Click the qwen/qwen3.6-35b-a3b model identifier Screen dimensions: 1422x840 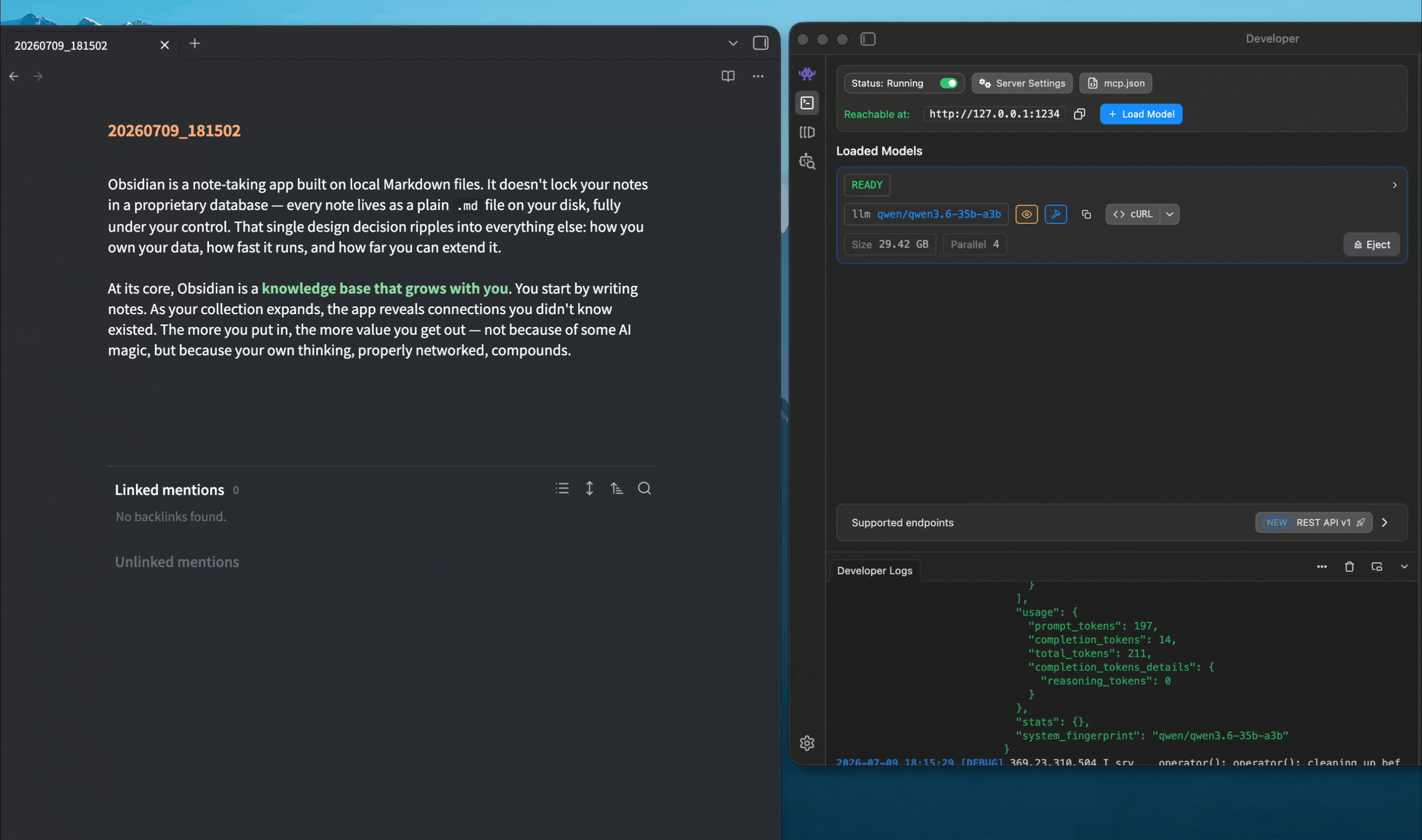pos(939,214)
